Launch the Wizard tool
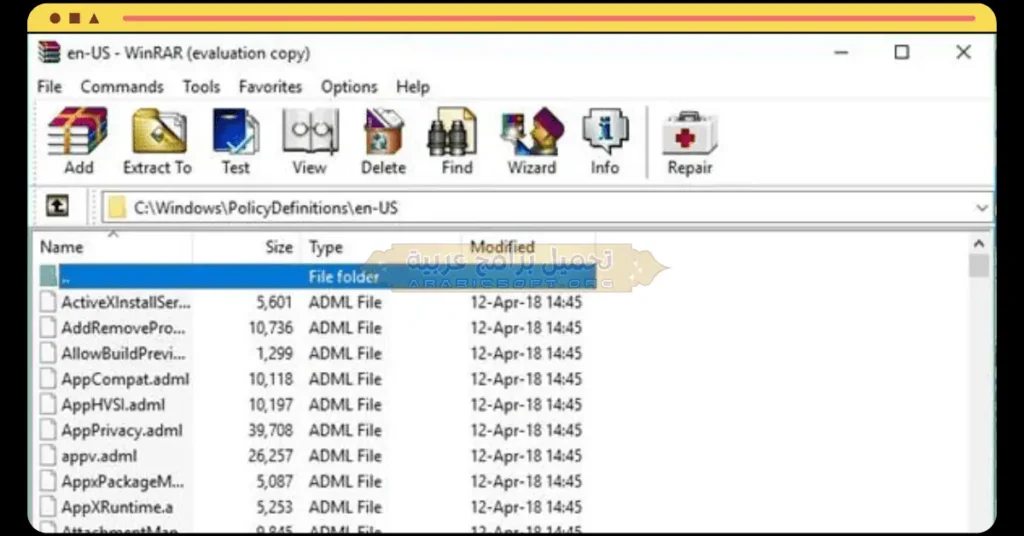1024x536 pixels. (x=532, y=141)
